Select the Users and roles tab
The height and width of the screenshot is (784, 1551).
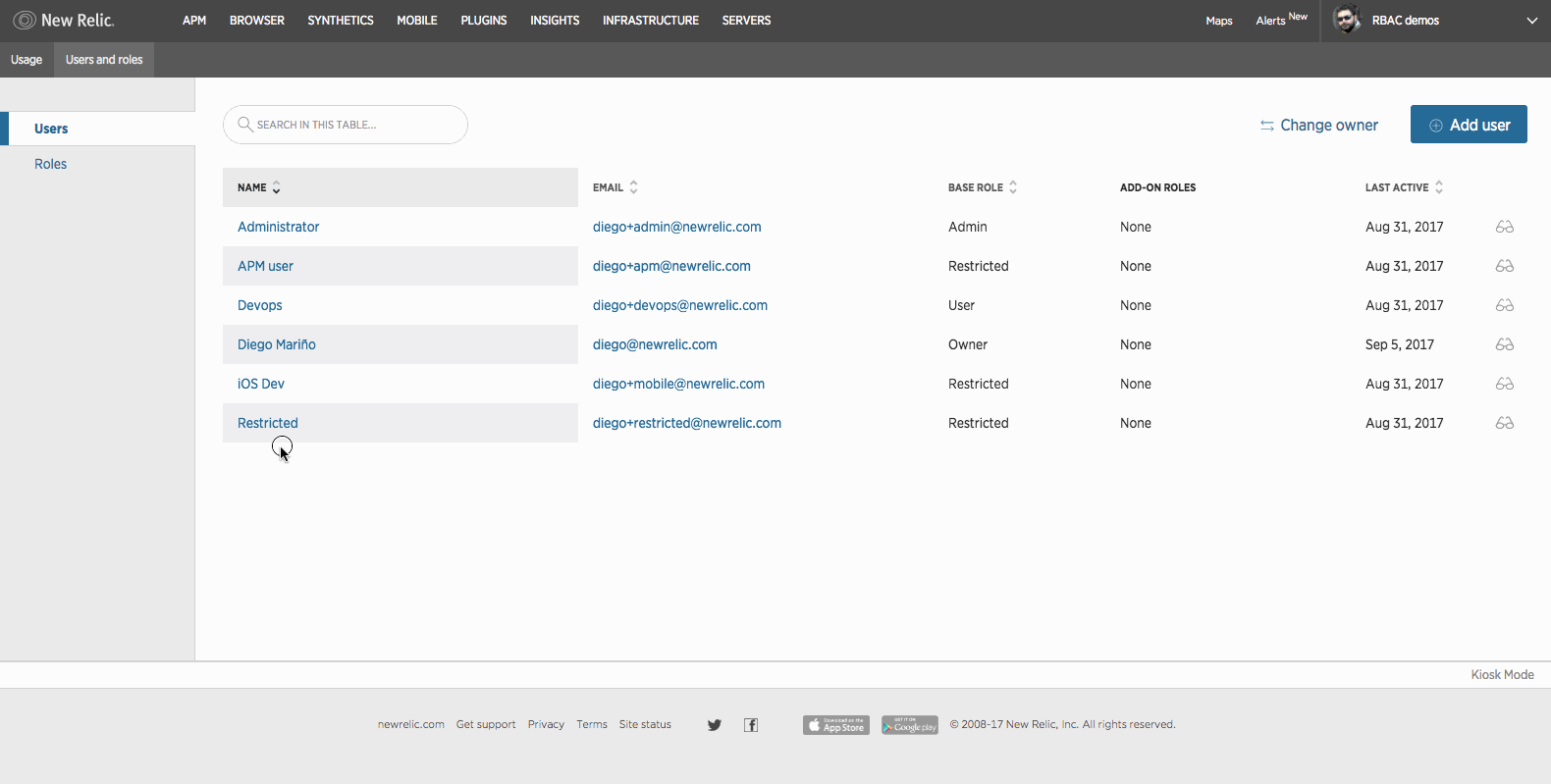(x=104, y=60)
